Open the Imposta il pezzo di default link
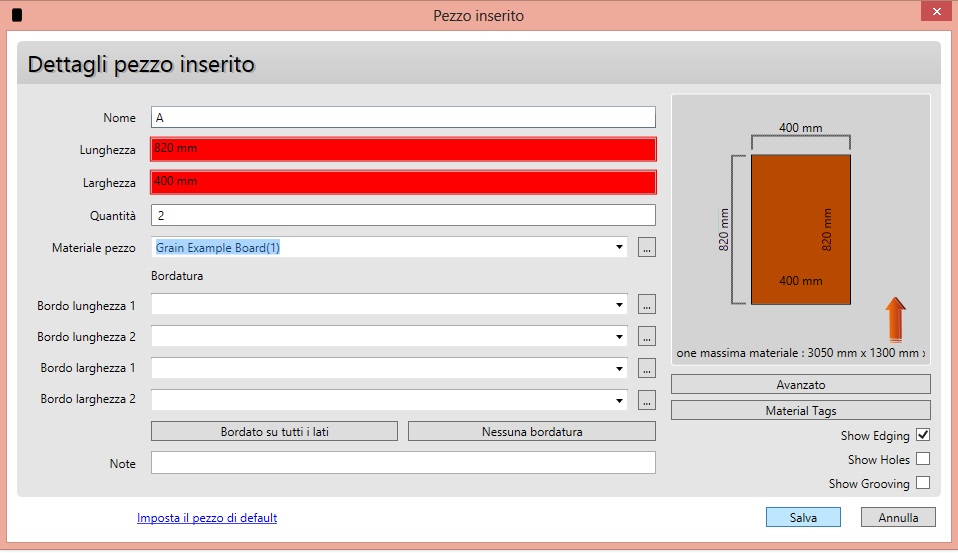This screenshot has height=553, width=958. pos(207,518)
